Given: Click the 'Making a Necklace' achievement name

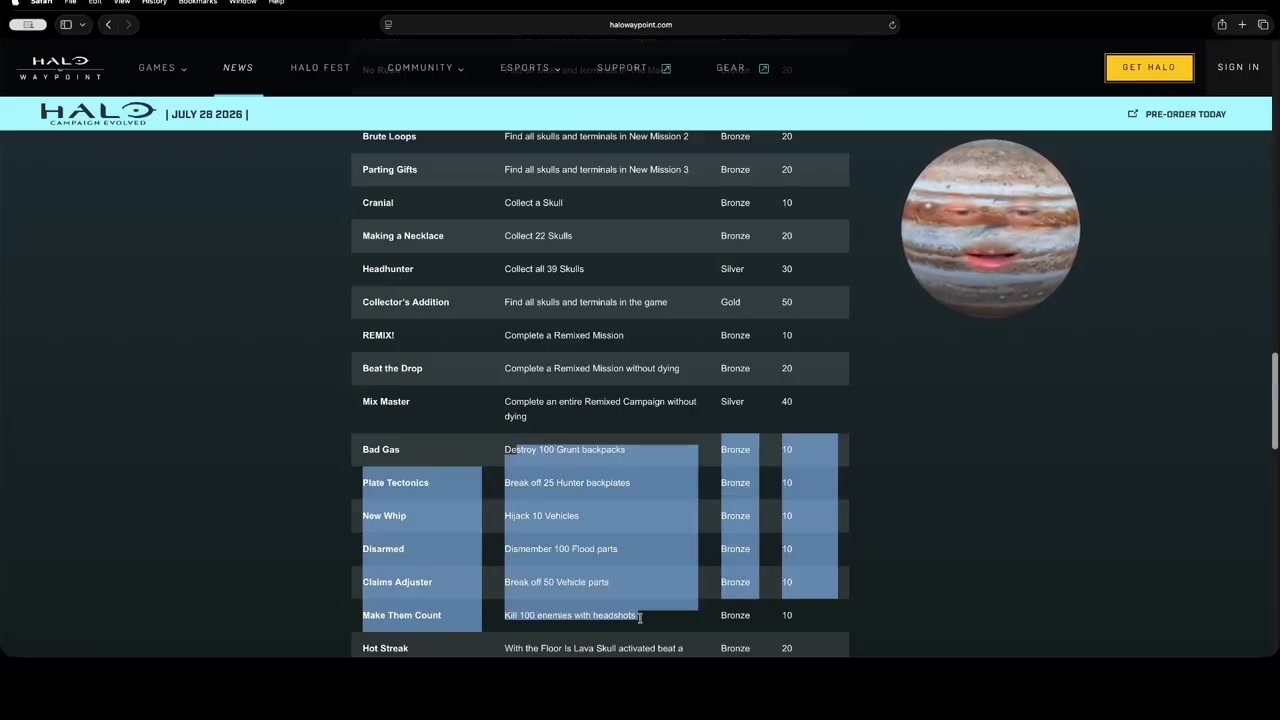Looking at the screenshot, I should (403, 236).
